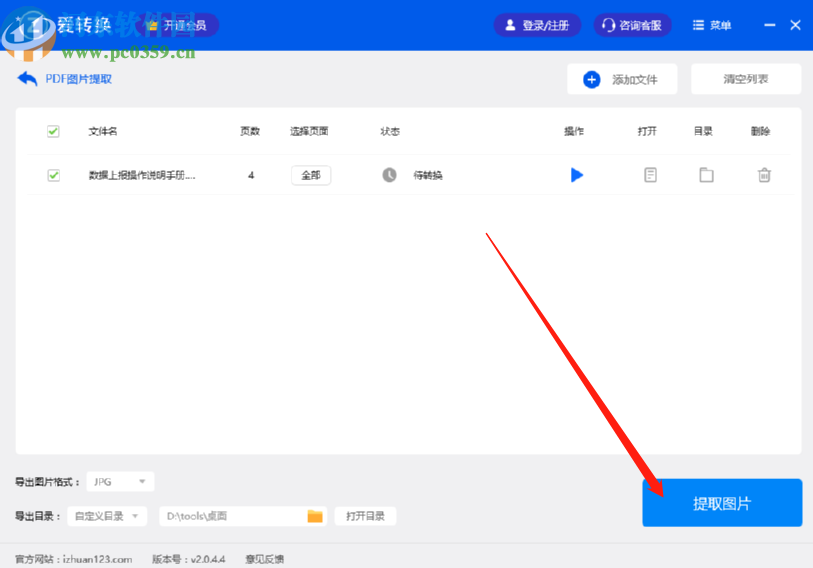Image resolution: width=813 pixels, height=568 pixels.
Task: Start conversion with the blue play icon
Action: point(577,175)
